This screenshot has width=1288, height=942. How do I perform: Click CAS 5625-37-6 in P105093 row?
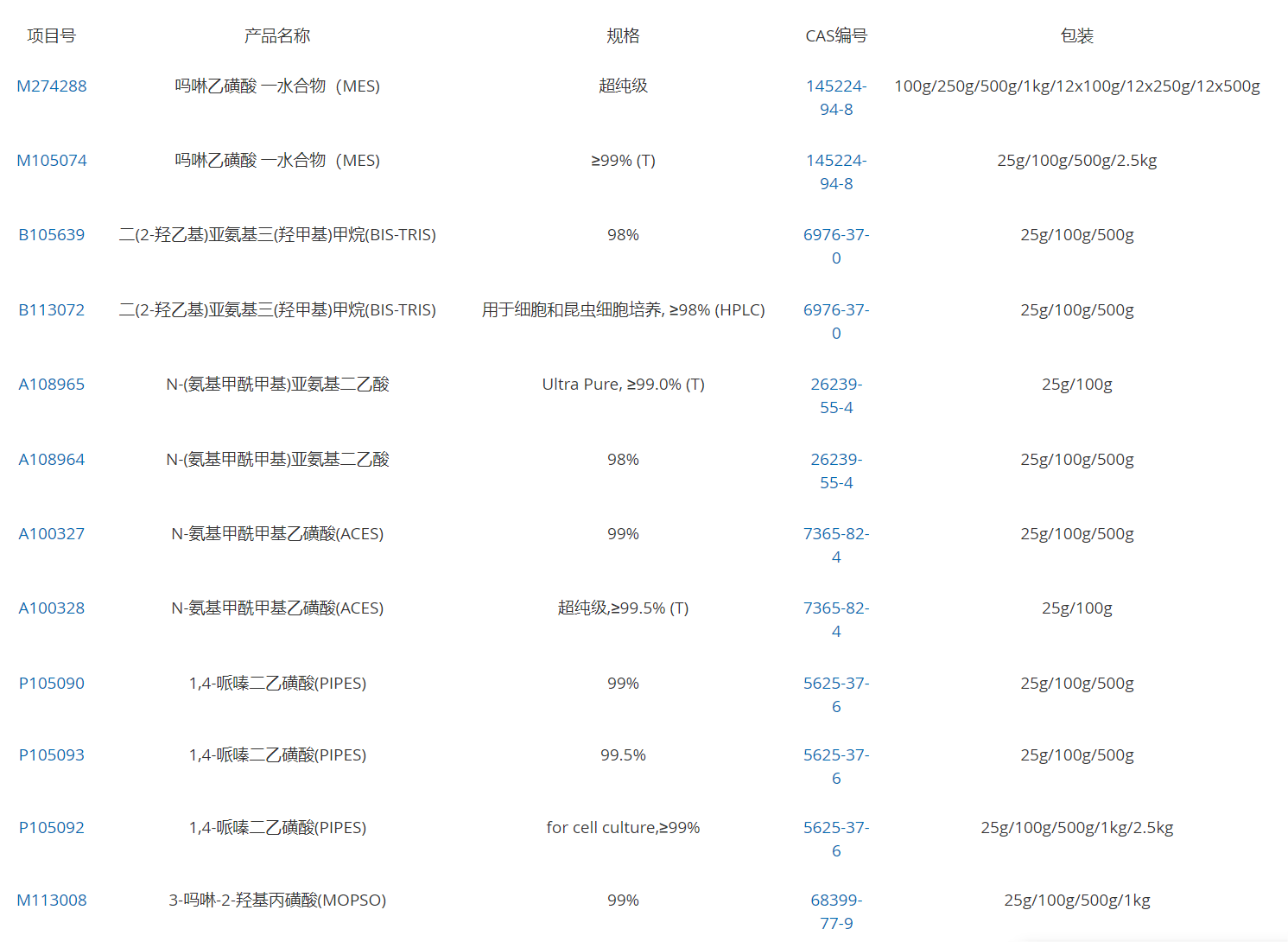click(836, 767)
